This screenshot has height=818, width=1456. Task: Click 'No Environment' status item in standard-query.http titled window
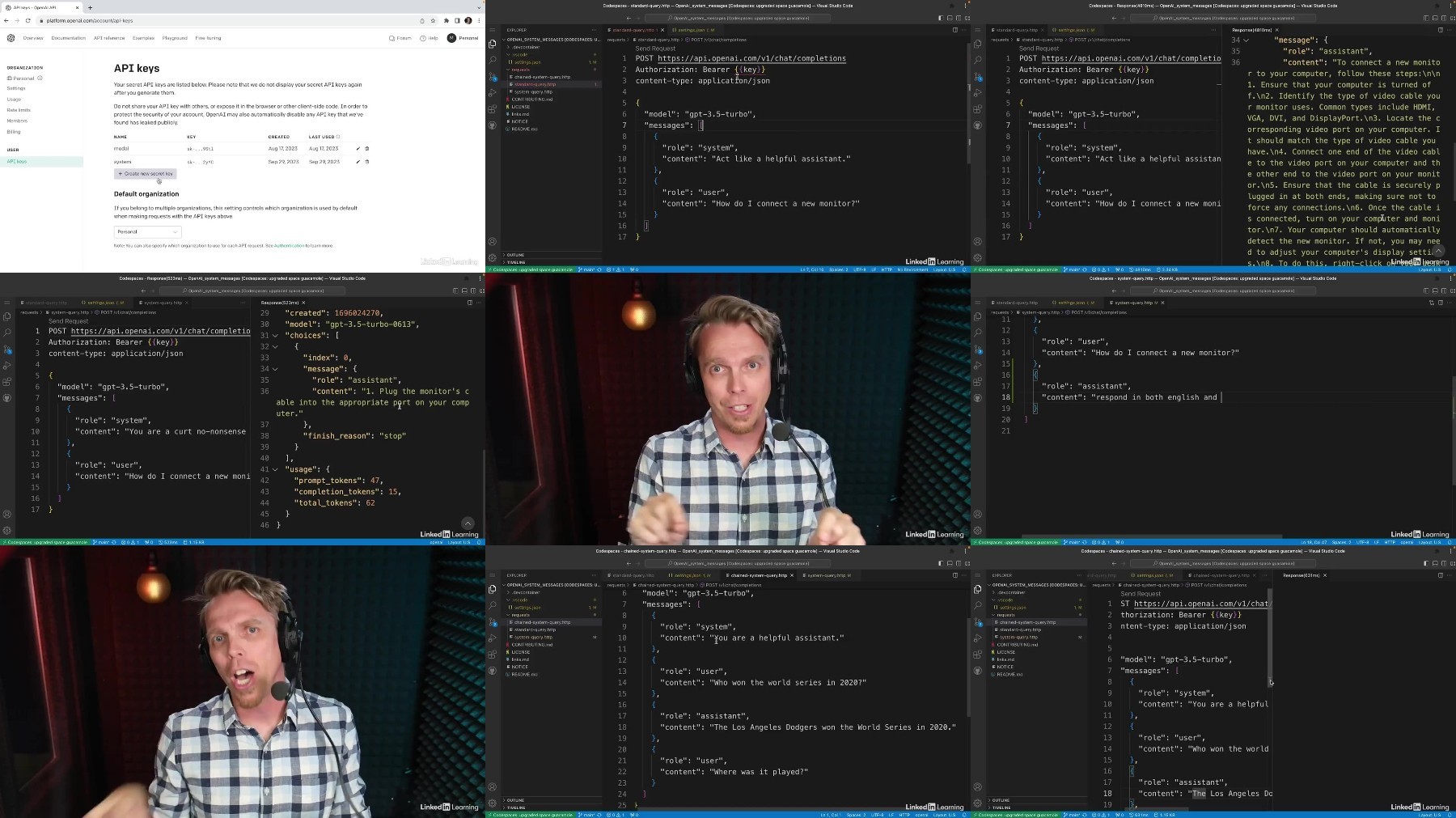click(x=912, y=269)
